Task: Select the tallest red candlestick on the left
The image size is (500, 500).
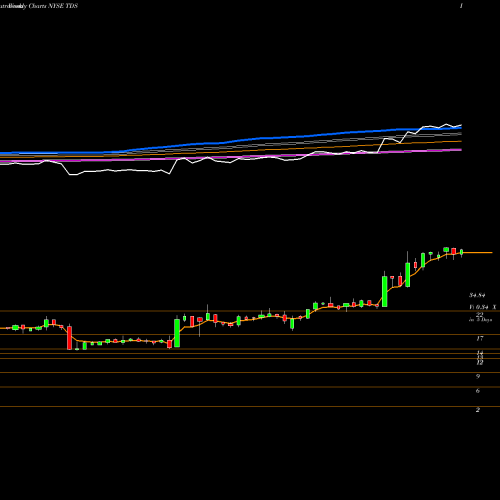Action: 69,338
